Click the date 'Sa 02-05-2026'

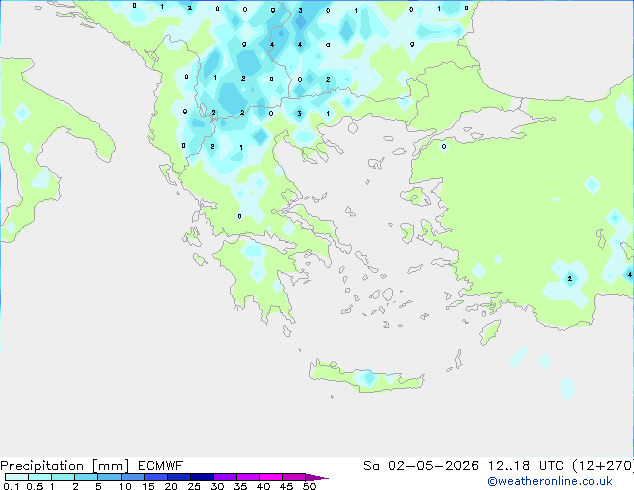coord(421,466)
